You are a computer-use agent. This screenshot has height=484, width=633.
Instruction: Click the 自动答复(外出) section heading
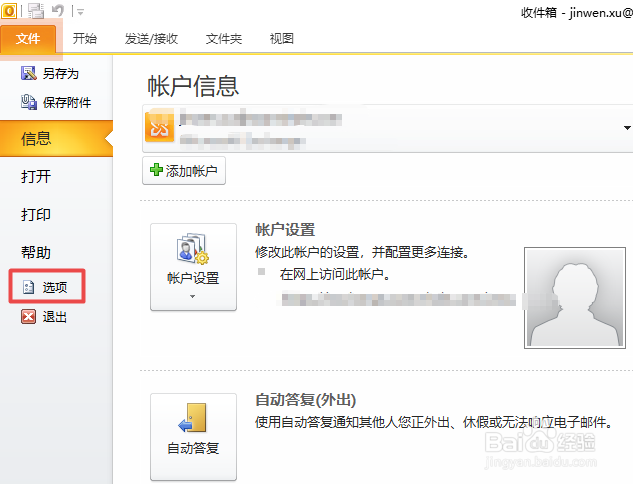pyautogui.click(x=306, y=400)
